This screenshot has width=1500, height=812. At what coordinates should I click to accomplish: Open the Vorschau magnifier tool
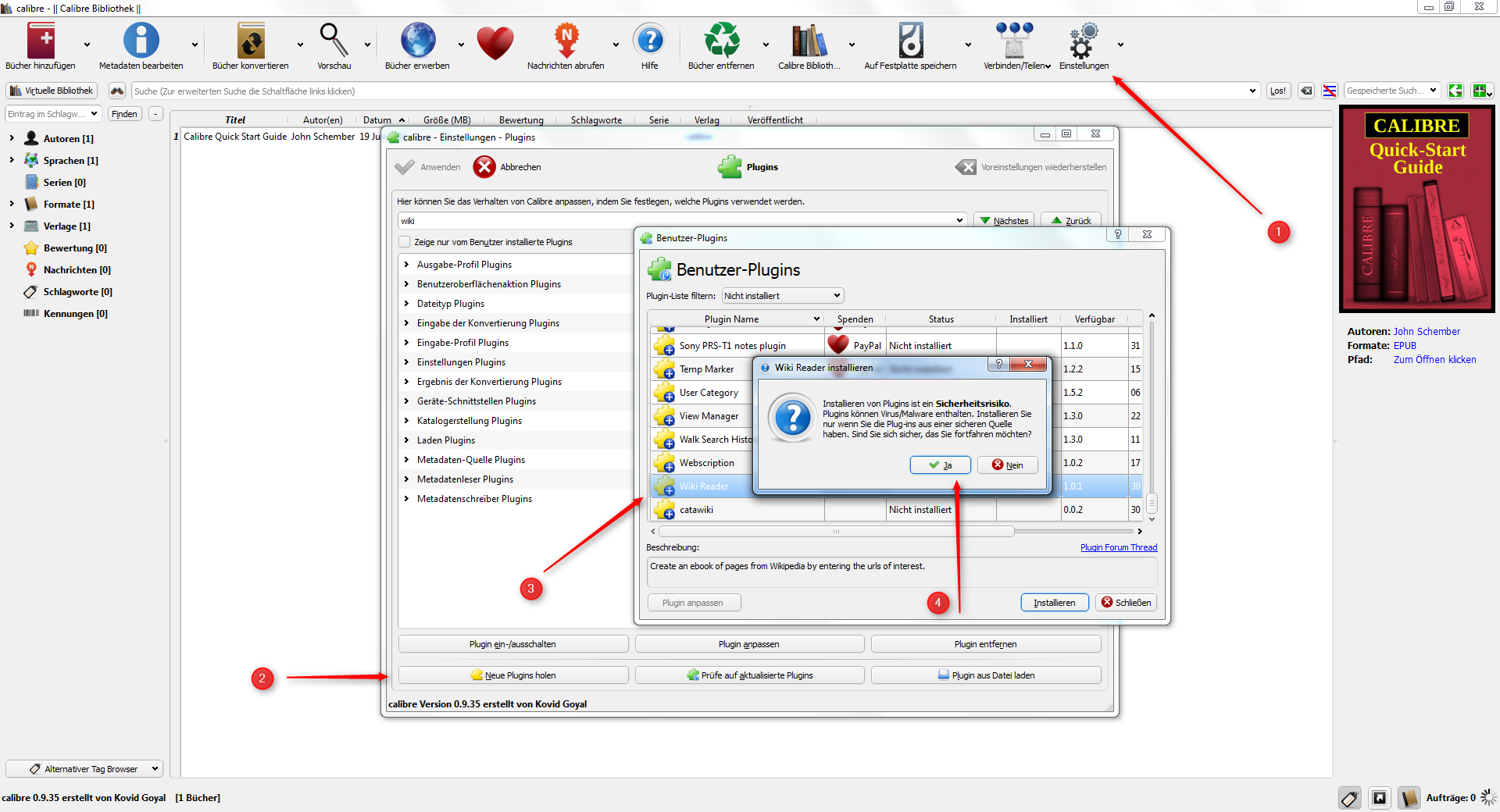click(x=334, y=41)
